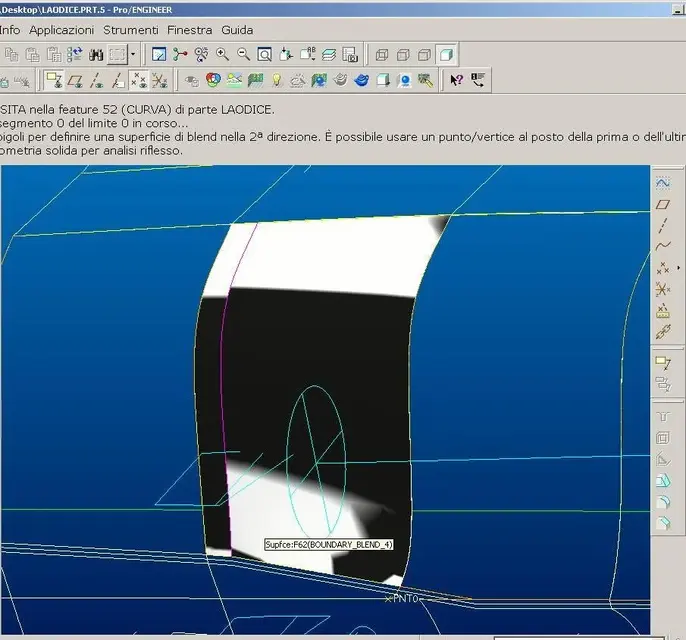
Task: Toggle datum planes display
Action: [75, 81]
